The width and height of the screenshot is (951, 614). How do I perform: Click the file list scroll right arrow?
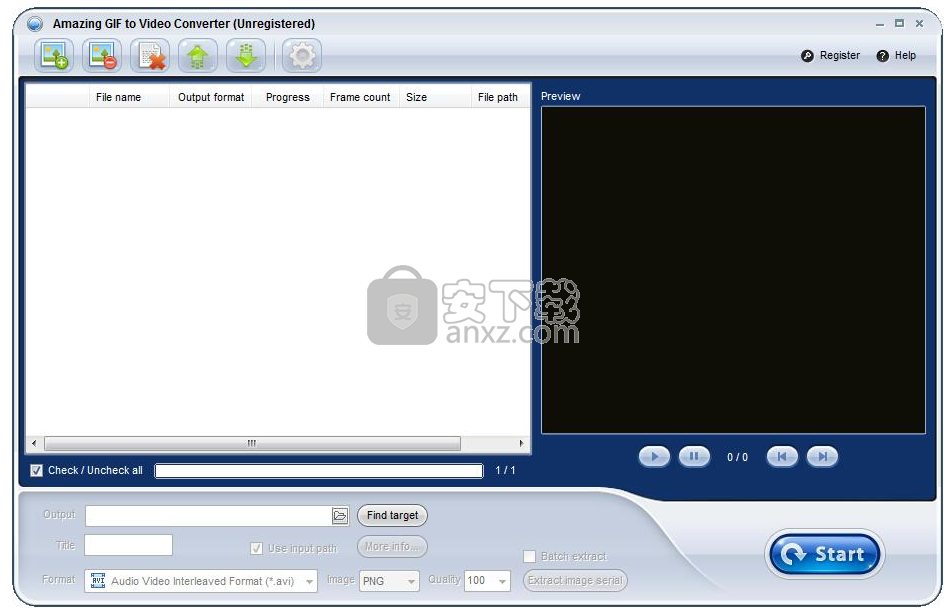coord(522,444)
